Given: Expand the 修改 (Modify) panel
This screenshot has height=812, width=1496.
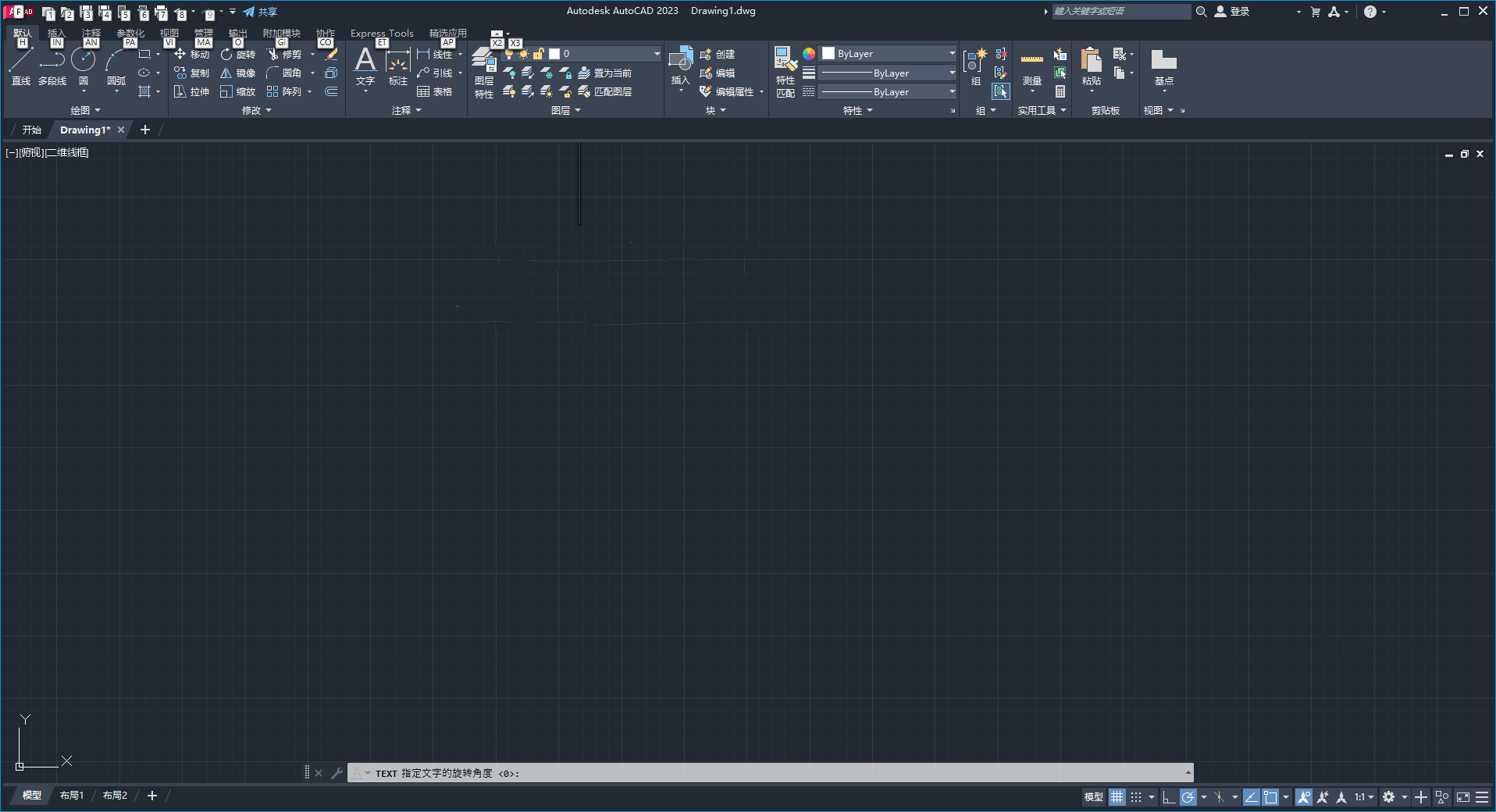Looking at the screenshot, I should pyautogui.click(x=257, y=111).
